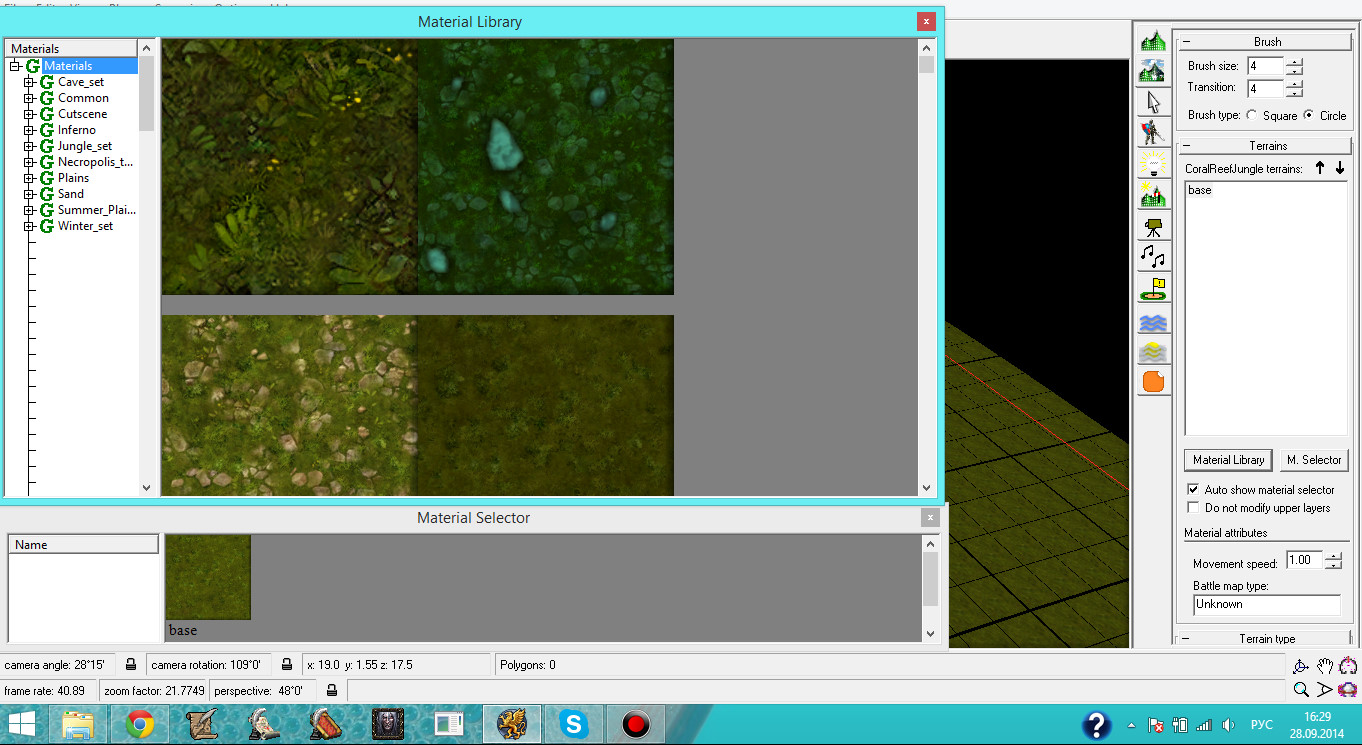Screen dimensions: 1362x745
Task: Expand the Cave_set tree node
Action: click(29, 82)
